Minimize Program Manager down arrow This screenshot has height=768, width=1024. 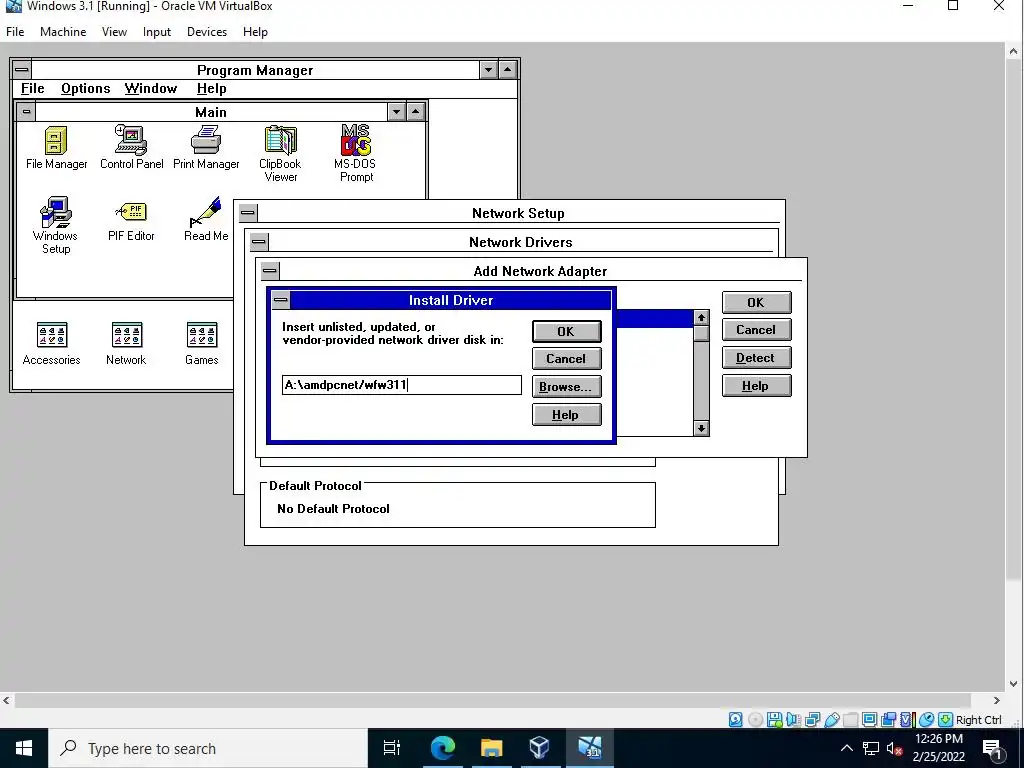click(x=488, y=70)
